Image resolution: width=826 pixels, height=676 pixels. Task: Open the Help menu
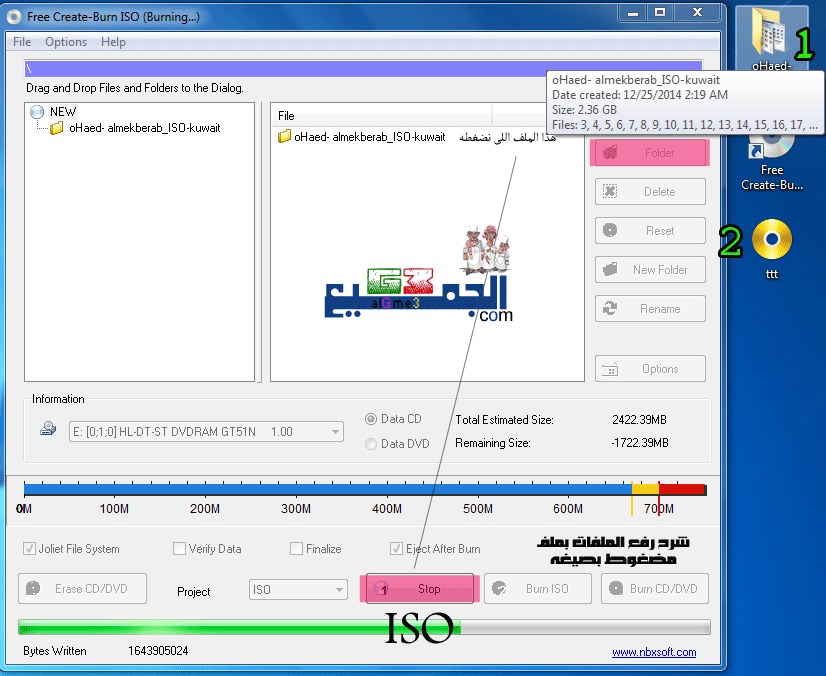(x=113, y=42)
